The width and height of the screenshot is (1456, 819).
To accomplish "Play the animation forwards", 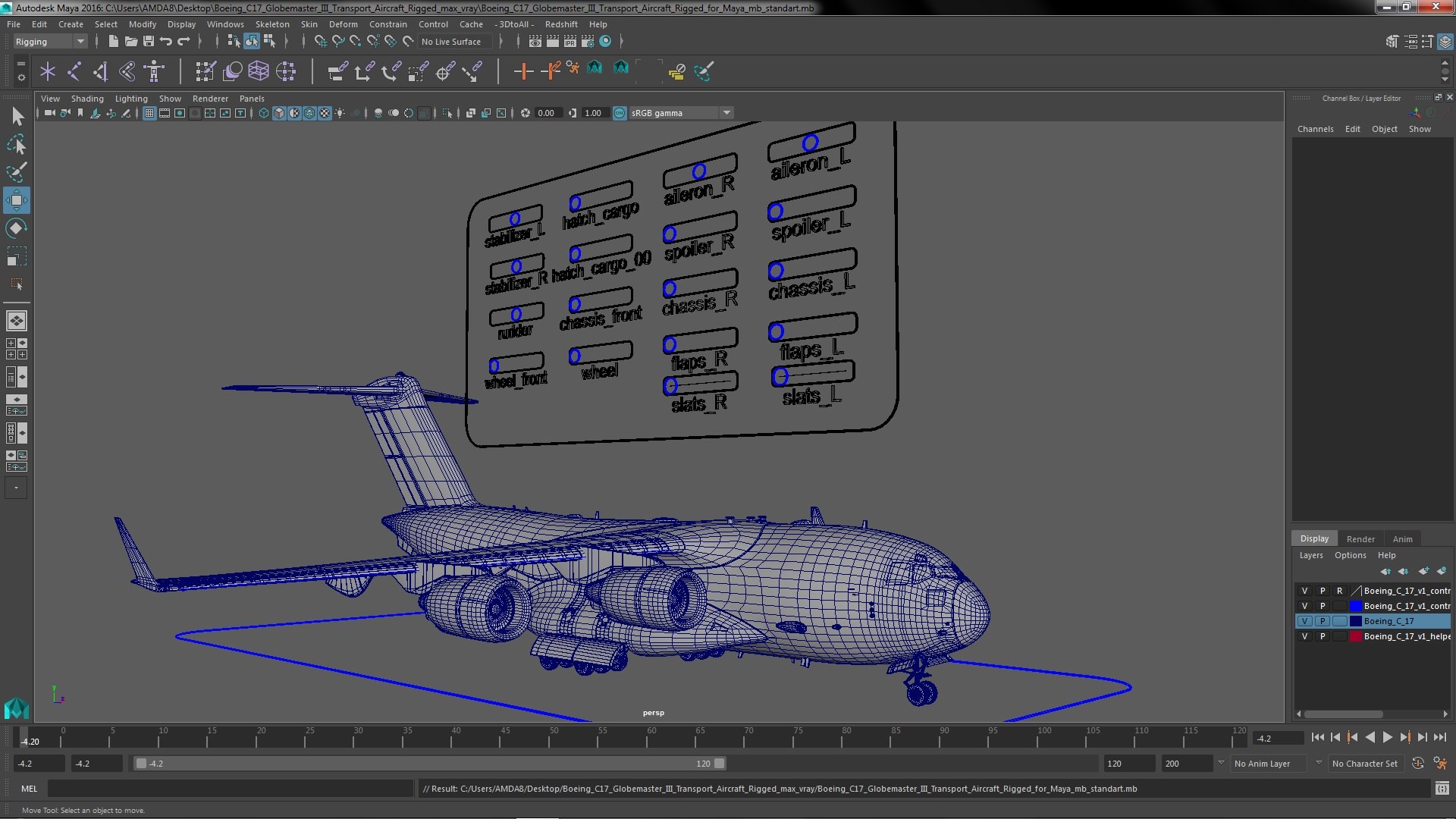I will coord(1388,737).
